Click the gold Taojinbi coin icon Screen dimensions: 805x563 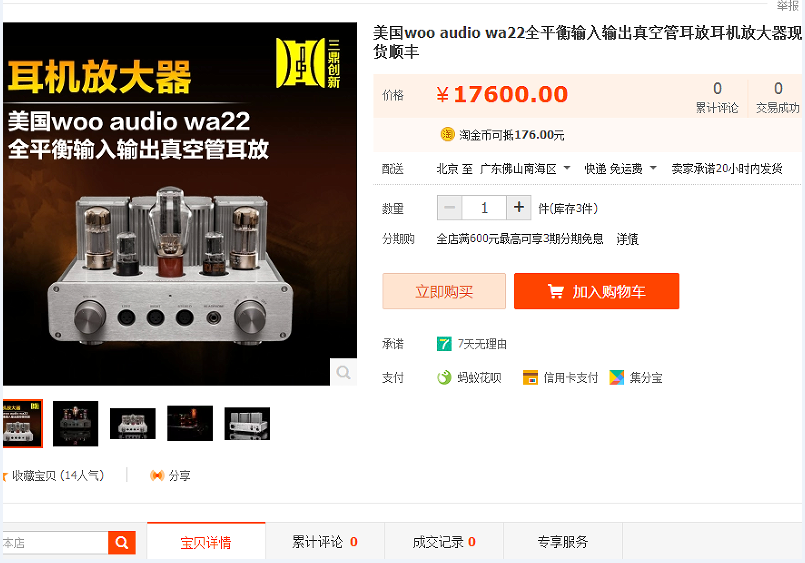tap(448, 134)
